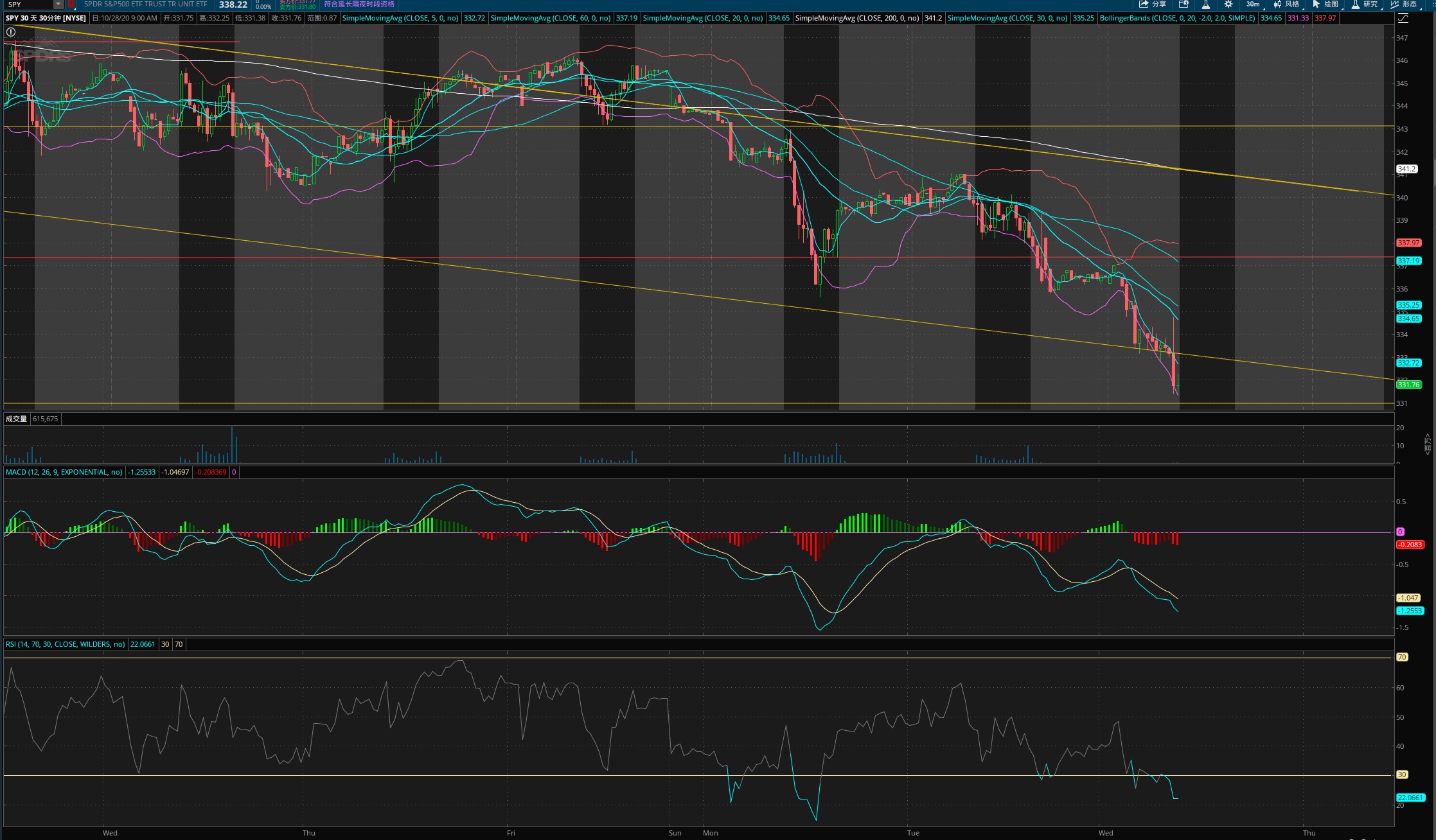
Task: Click the Volume (成交量) panel label
Action: click(x=16, y=419)
